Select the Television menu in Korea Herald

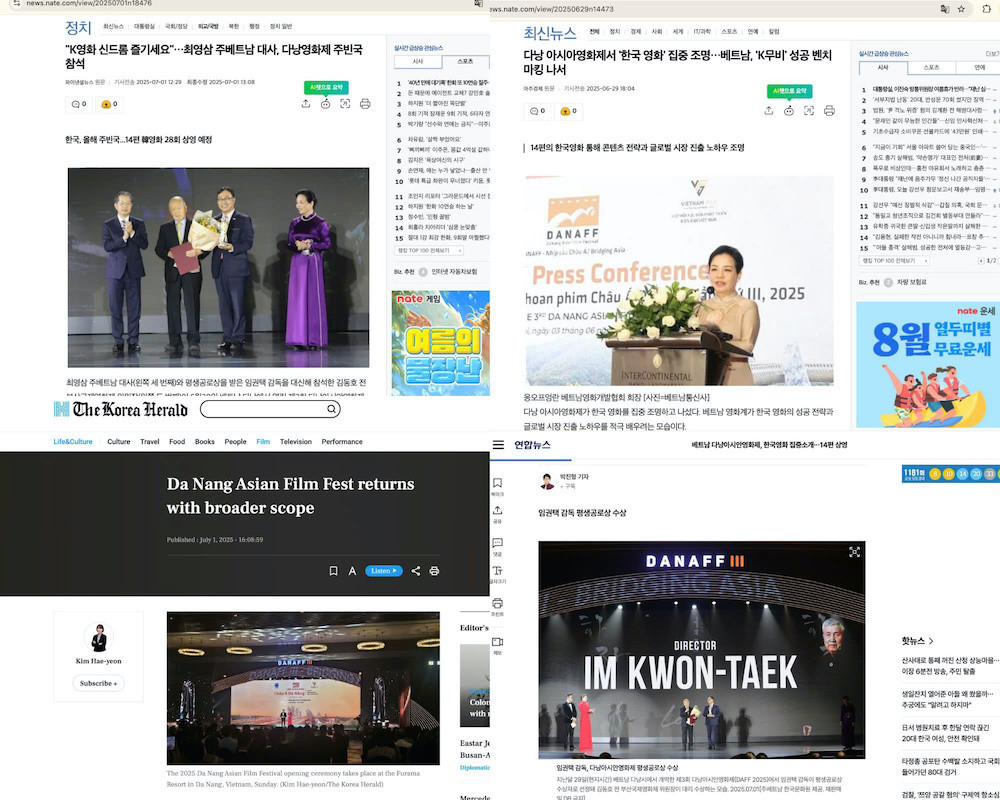[295, 441]
